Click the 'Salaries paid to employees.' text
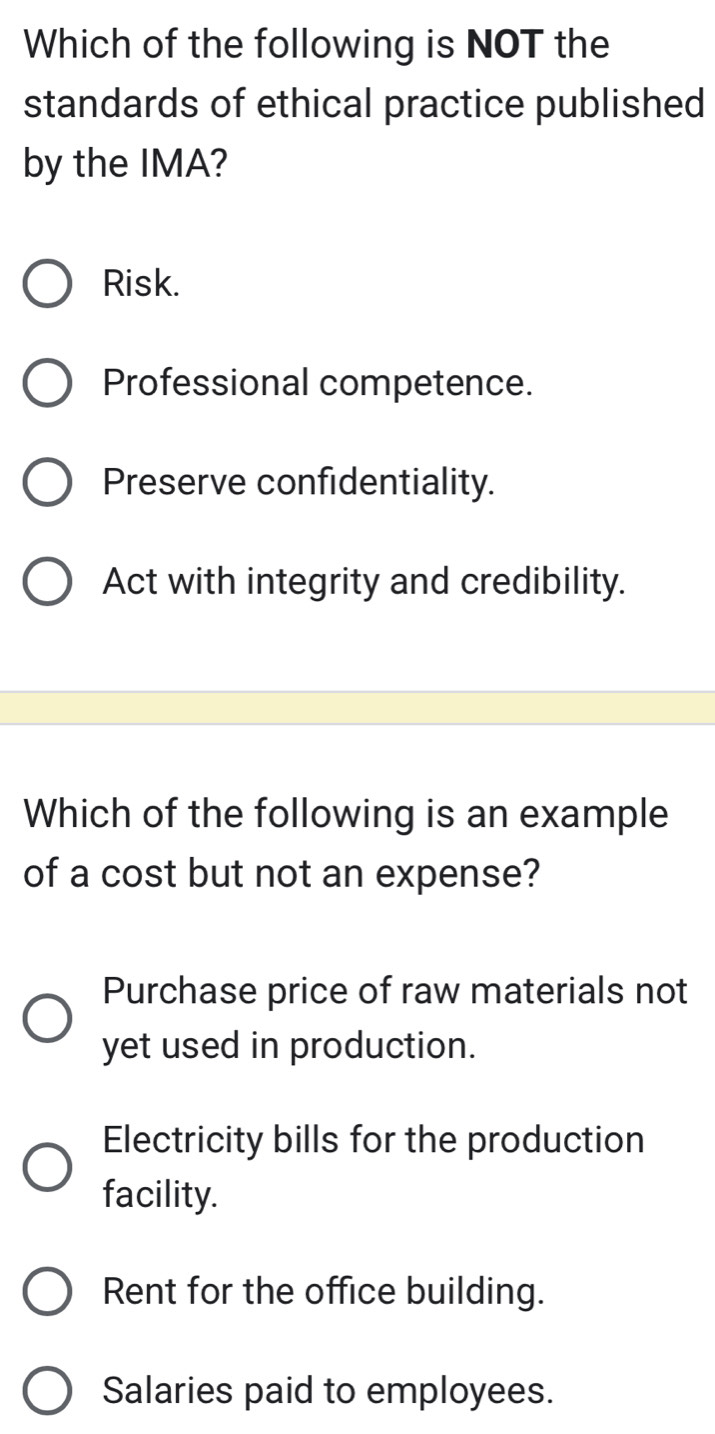This screenshot has height=1434, width=715. pos(328,1391)
